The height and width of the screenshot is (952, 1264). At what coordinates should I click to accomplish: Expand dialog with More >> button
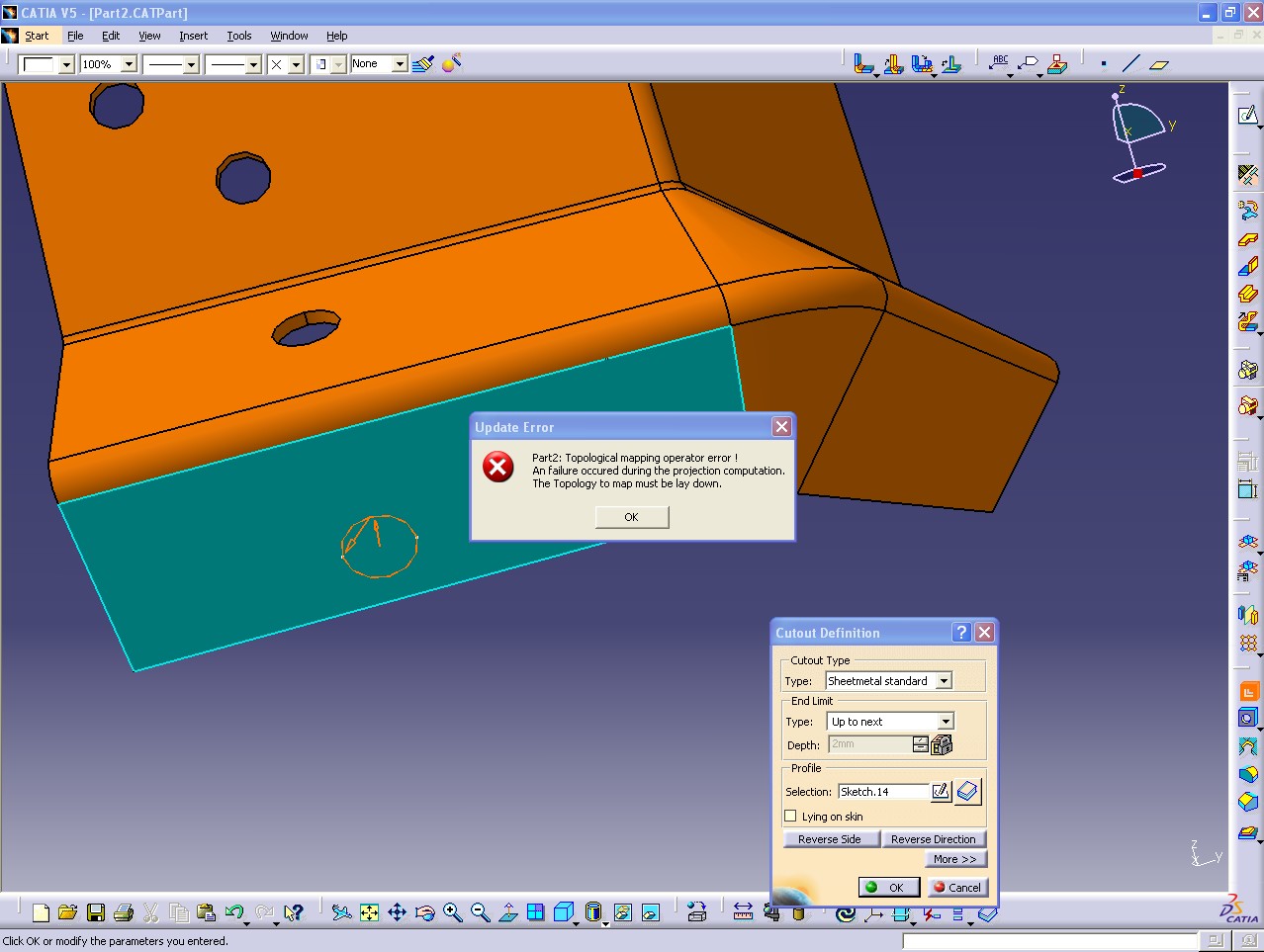955,859
